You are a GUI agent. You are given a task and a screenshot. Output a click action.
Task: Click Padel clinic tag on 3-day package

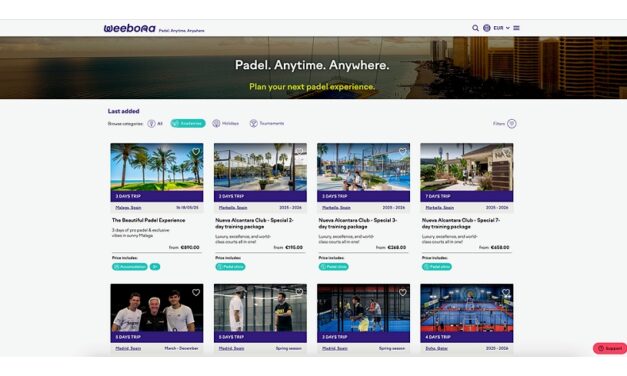(333, 267)
